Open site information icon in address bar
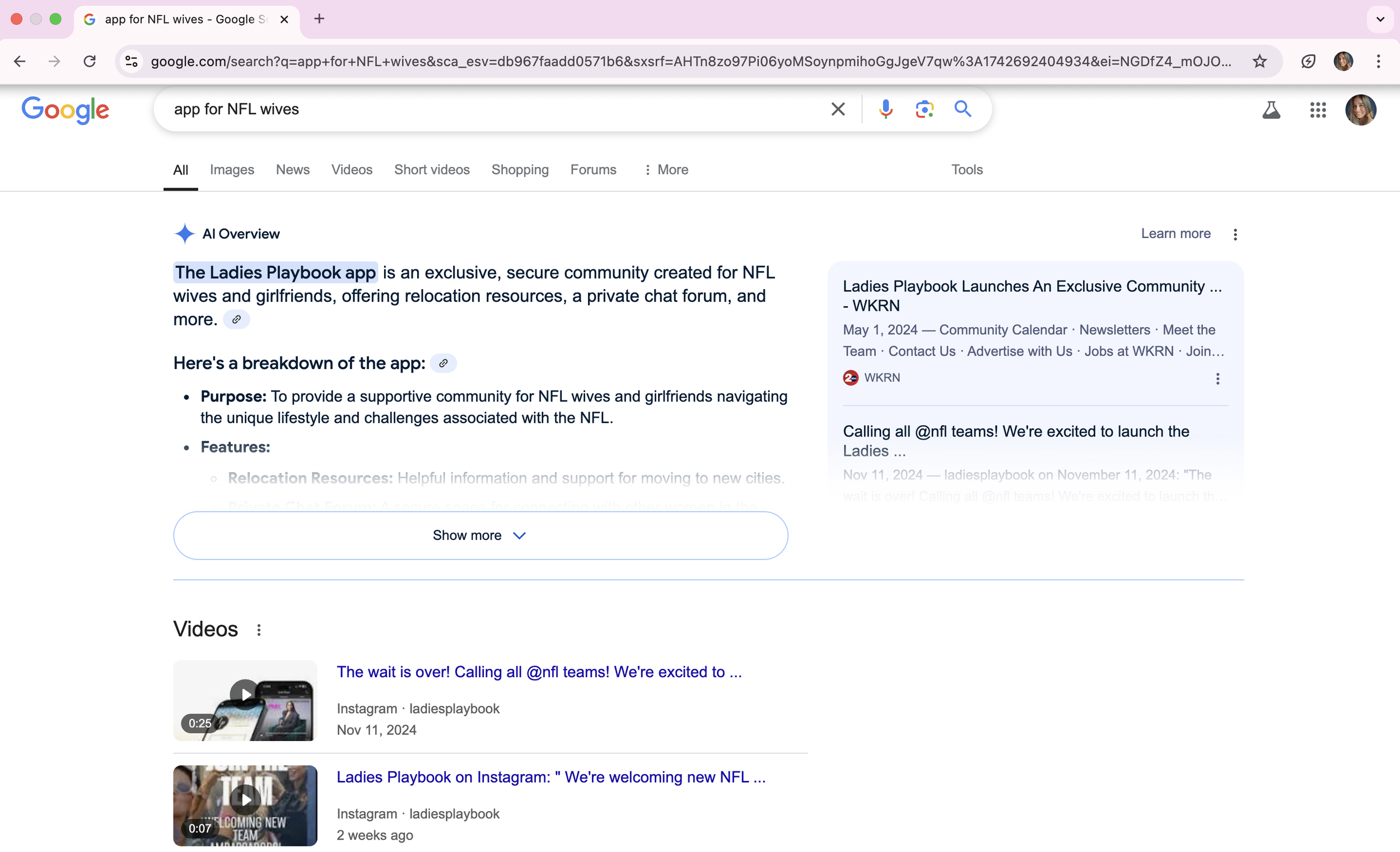This screenshot has height=852, width=1400. [131, 62]
